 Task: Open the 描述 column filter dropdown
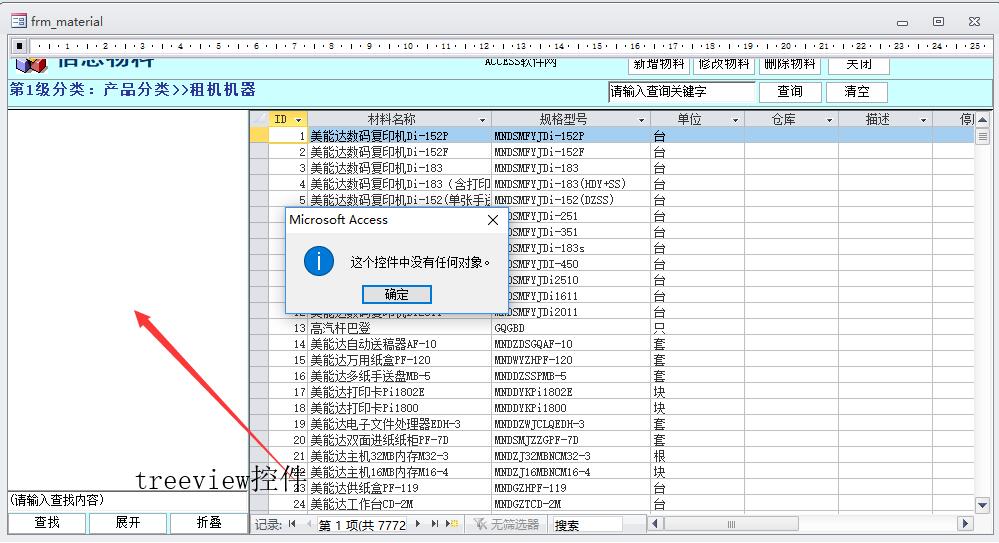(x=923, y=120)
